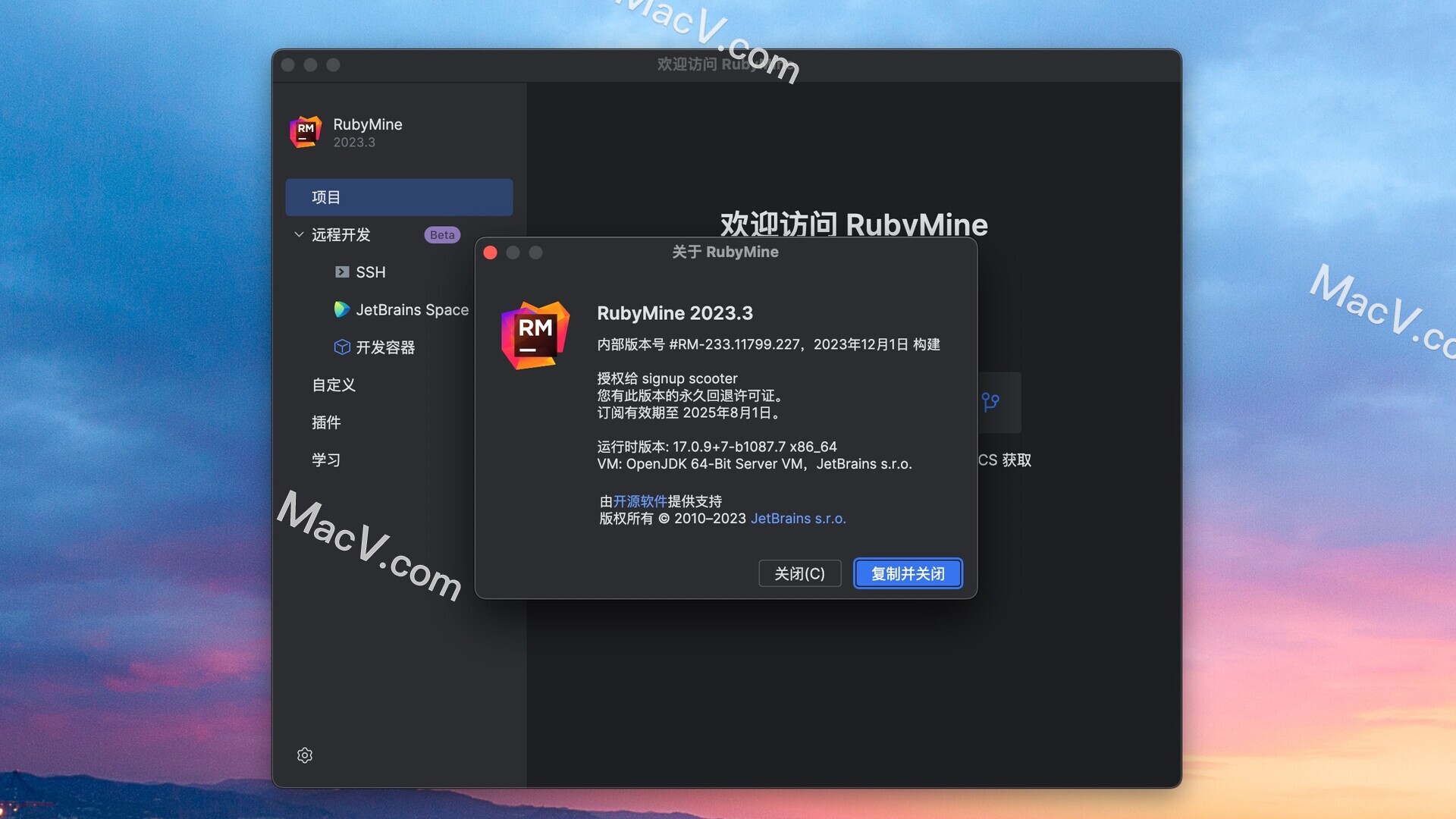This screenshot has height=819, width=1456.
Task: Click the RubyMine name in sidebar header
Action: (368, 124)
